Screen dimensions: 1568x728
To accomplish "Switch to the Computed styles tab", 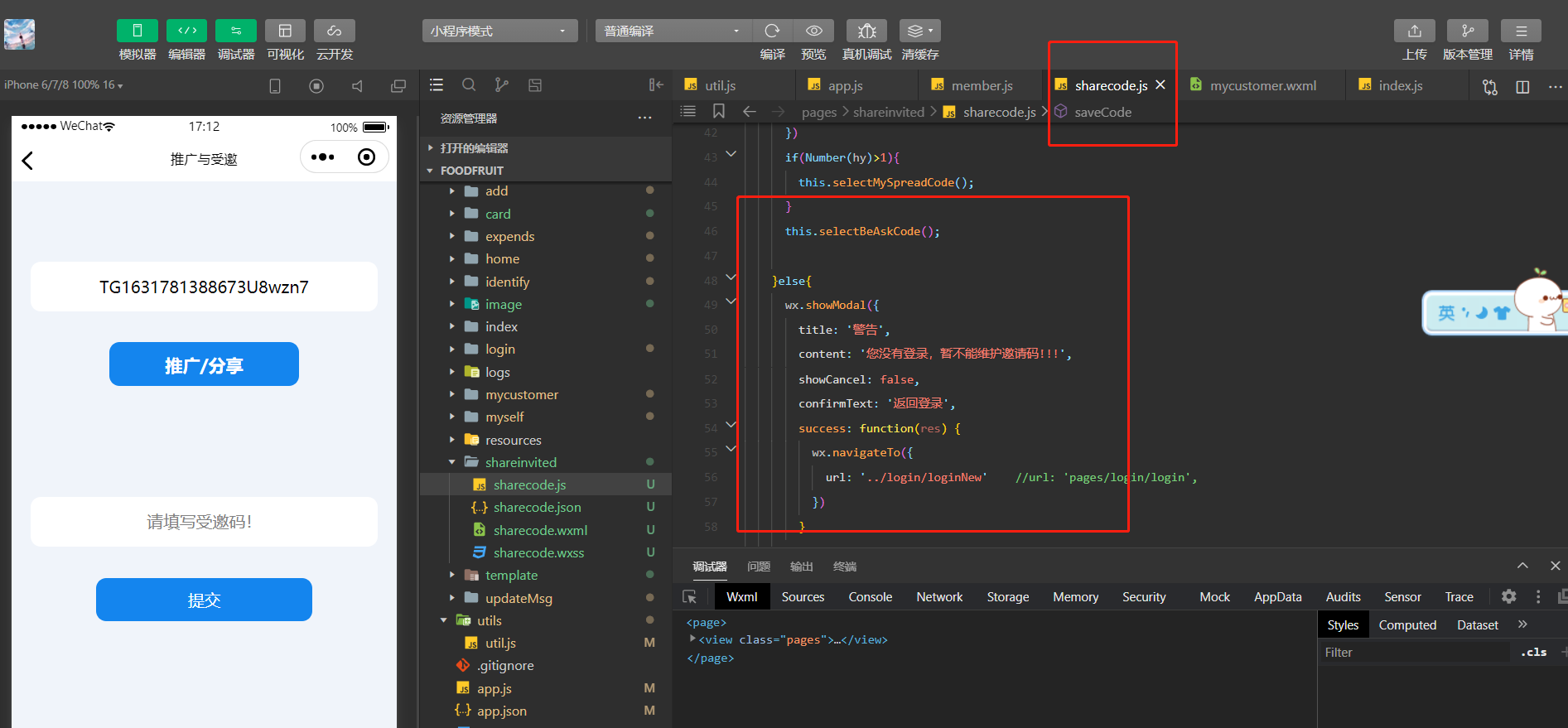I will coord(1407,625).
